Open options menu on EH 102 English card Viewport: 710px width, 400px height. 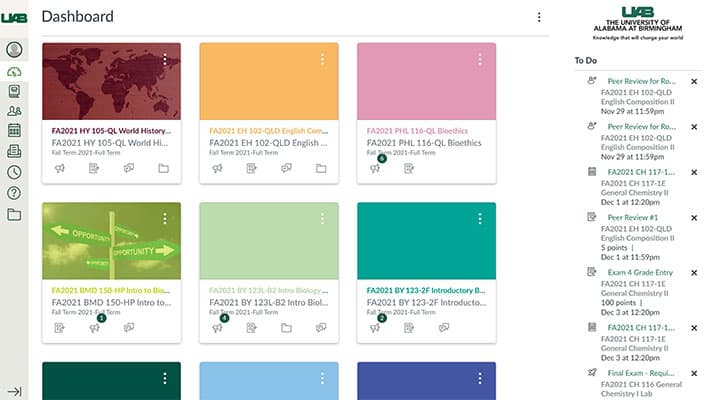322,59
